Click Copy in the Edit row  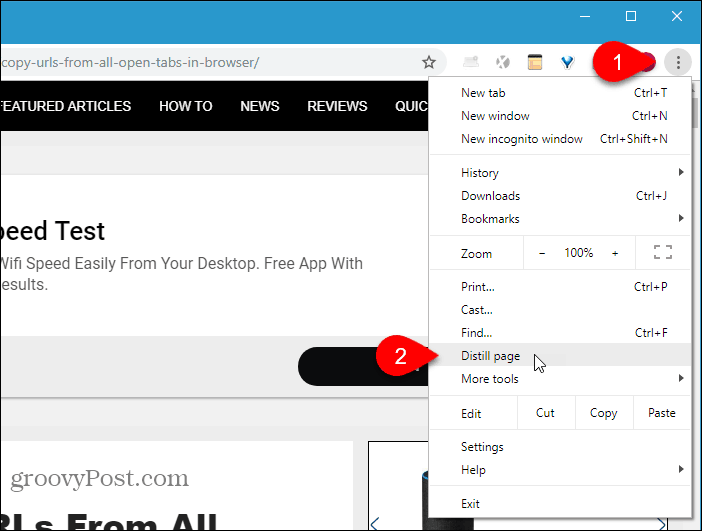click(604, 413)
